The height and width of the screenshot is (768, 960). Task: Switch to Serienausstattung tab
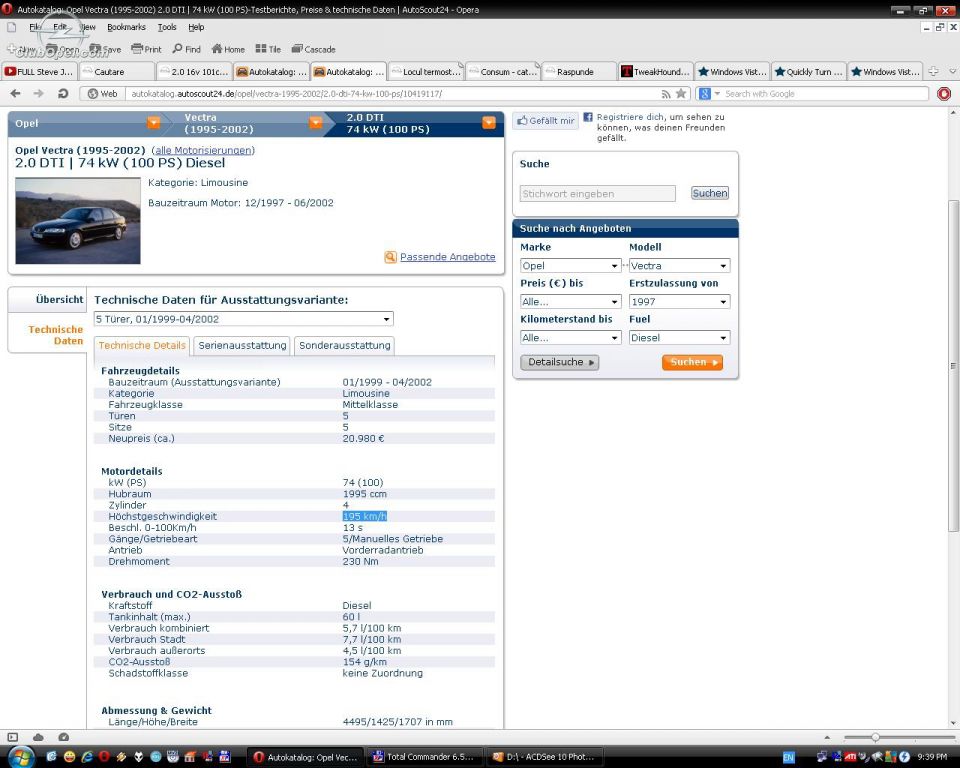pyautogui.click(x=242, y=345)
